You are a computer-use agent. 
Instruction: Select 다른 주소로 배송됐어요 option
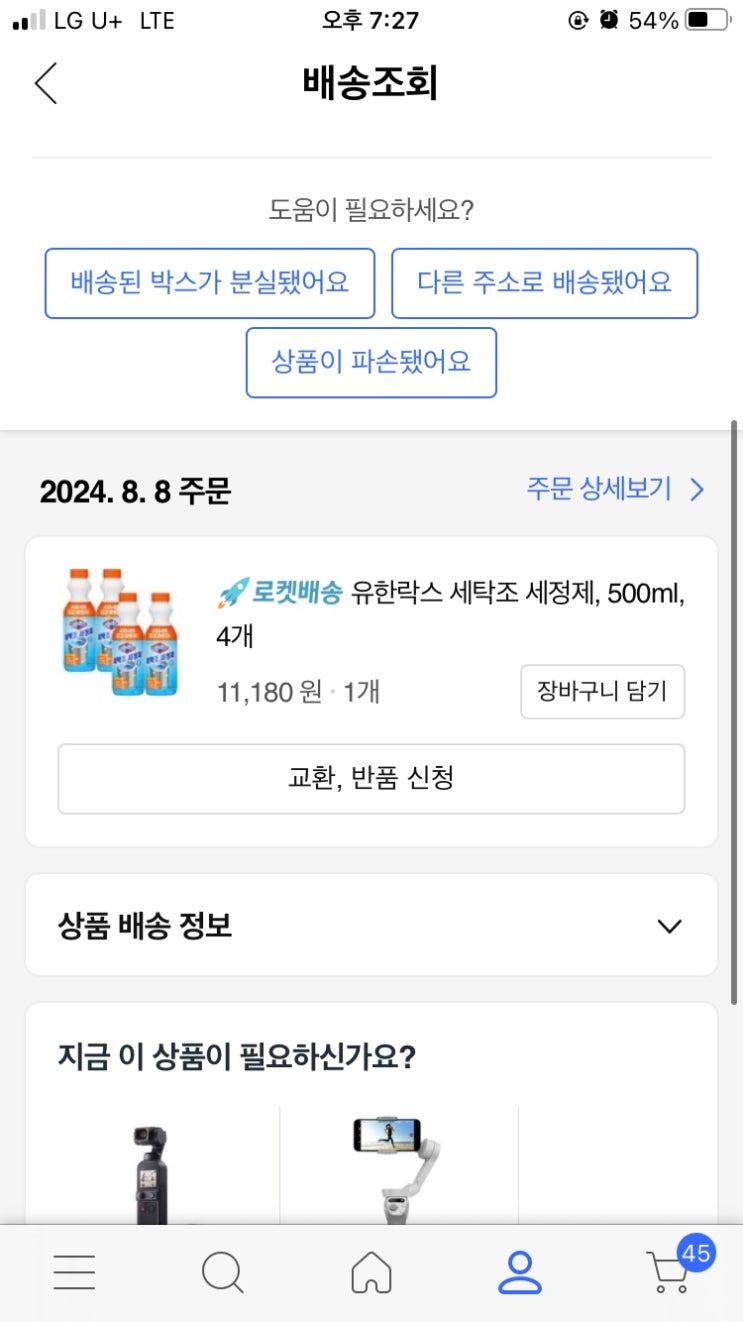[544, 283]
